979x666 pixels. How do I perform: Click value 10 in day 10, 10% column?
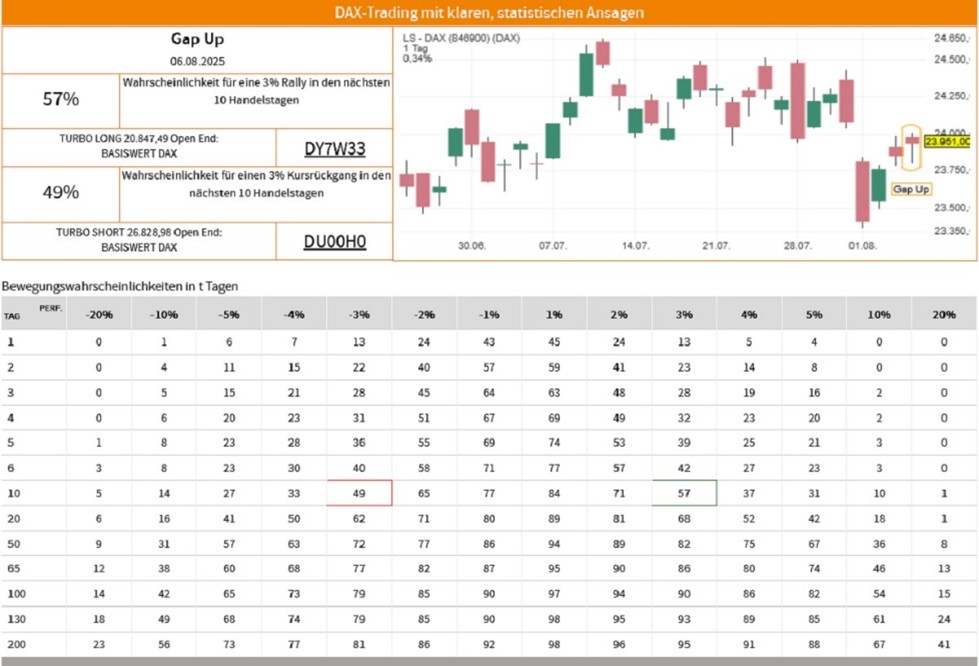878,493
